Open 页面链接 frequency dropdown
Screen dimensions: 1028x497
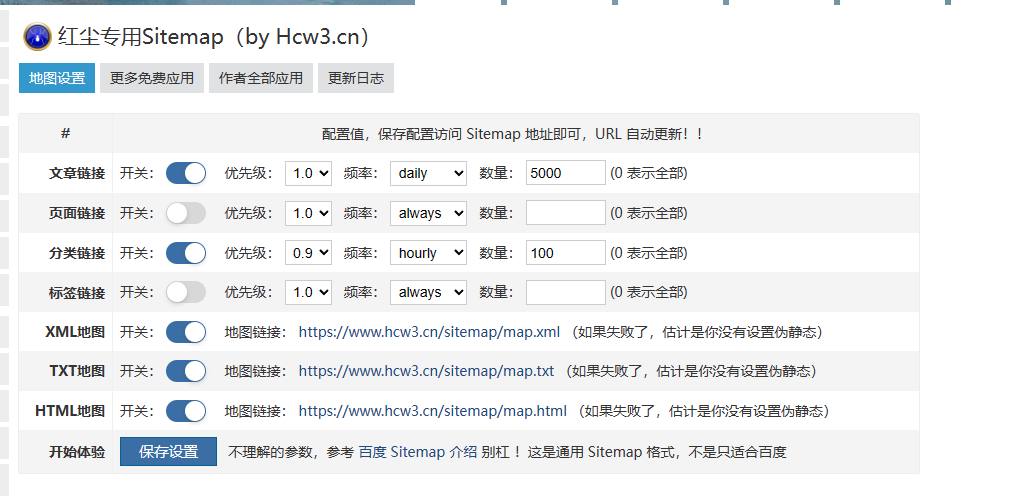click(428, 213)
